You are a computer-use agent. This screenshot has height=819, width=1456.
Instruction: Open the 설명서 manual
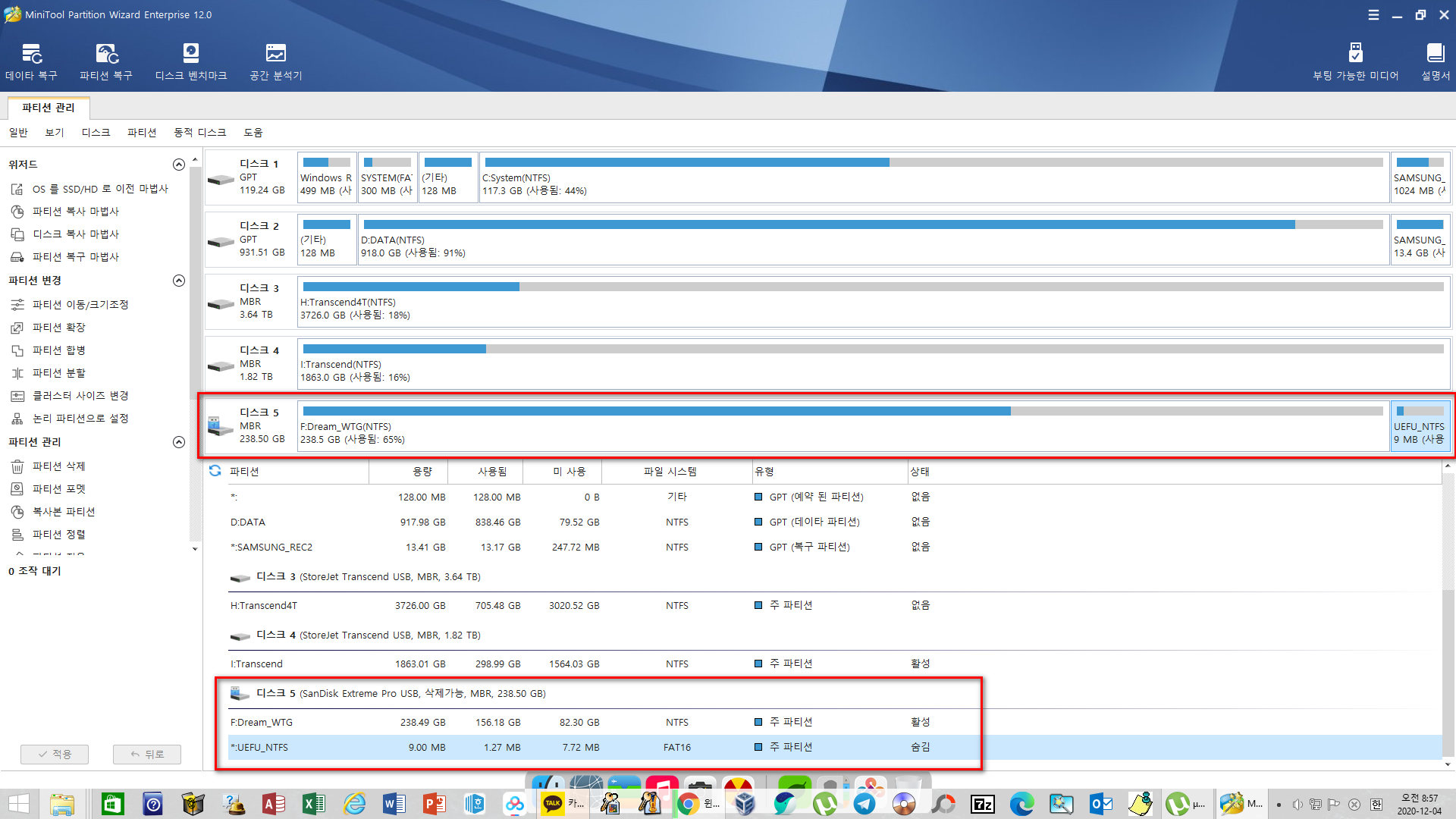(1436, 61)
